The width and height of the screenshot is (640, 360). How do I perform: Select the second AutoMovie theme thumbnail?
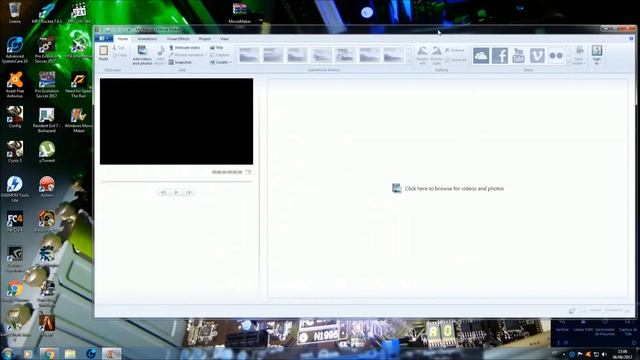coord(273,55)
